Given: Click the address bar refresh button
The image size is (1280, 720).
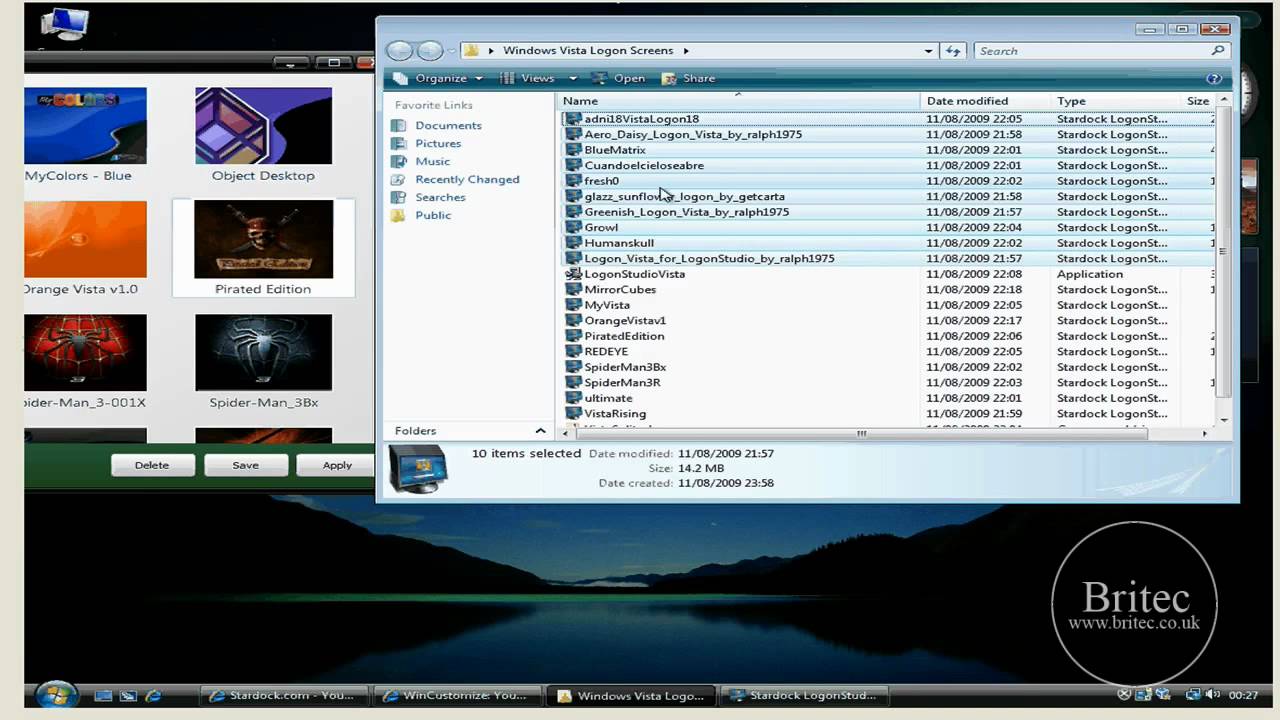Looking at the screenshot, I should click(953, 51).
